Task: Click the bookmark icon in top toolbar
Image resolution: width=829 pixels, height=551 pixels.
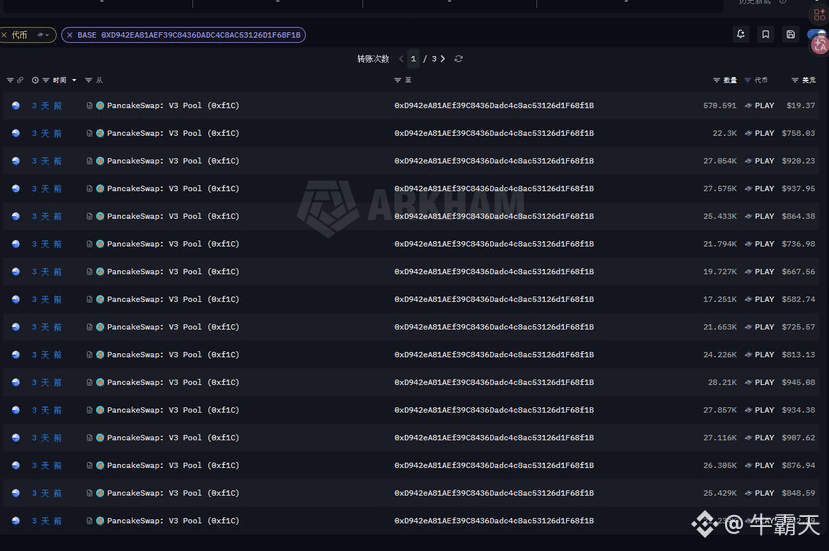Action: (766, 34)
